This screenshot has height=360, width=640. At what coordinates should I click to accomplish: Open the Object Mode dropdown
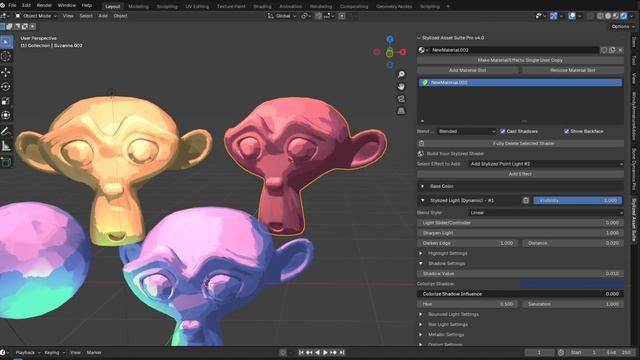pyautogui.click(x=36, y=16)
